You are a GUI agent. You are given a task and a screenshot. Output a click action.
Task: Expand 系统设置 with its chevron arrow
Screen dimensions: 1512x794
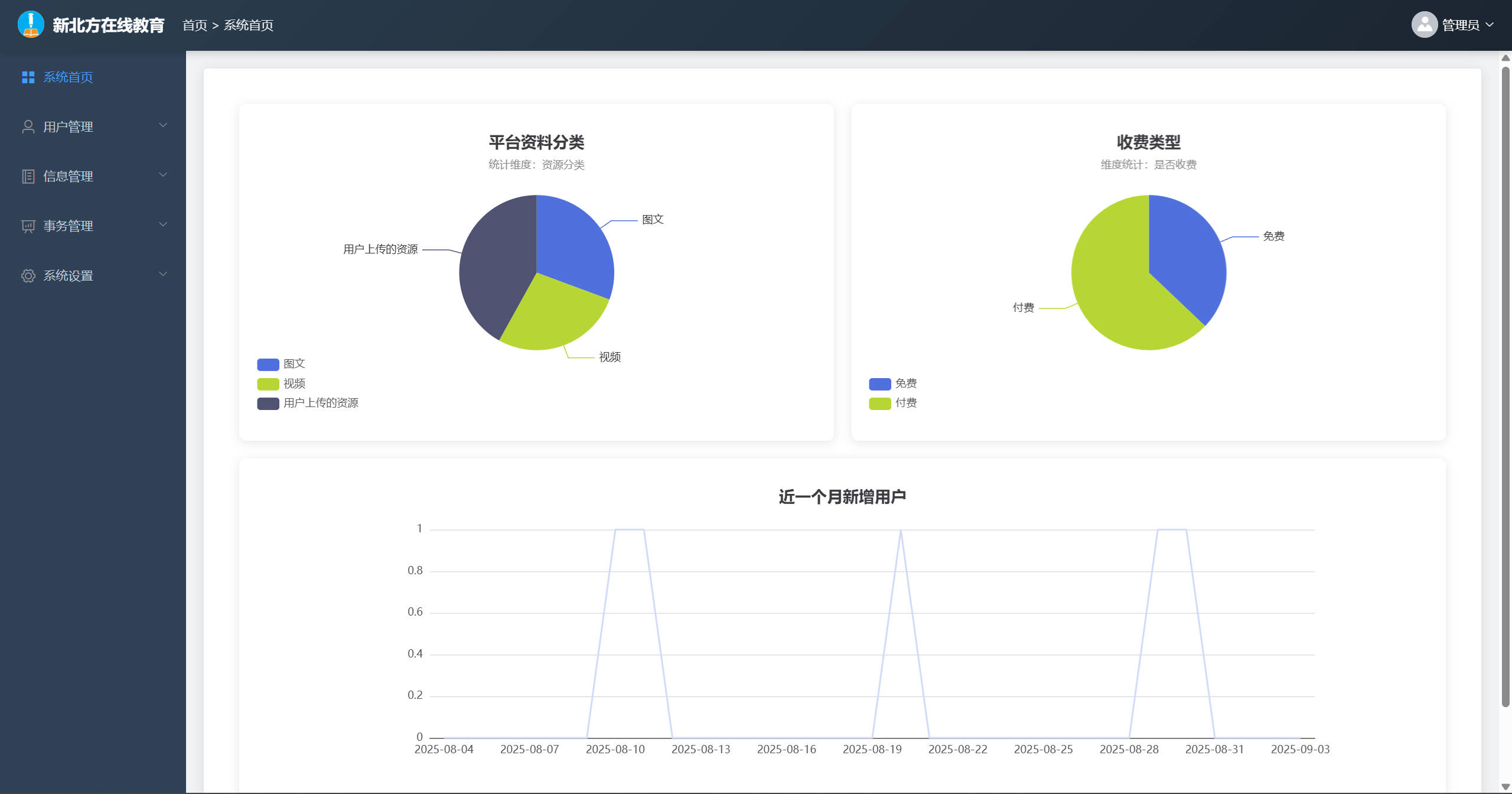163,275
